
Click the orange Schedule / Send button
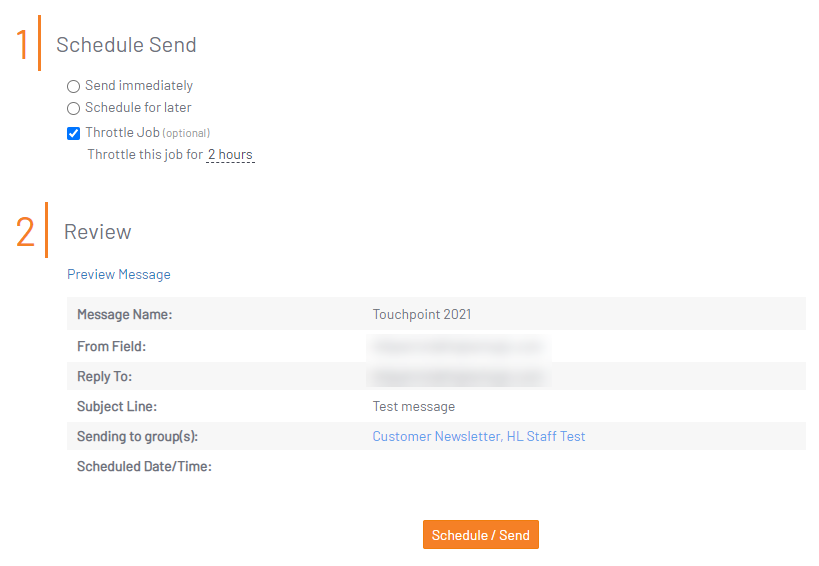click(x=481, y=535)
